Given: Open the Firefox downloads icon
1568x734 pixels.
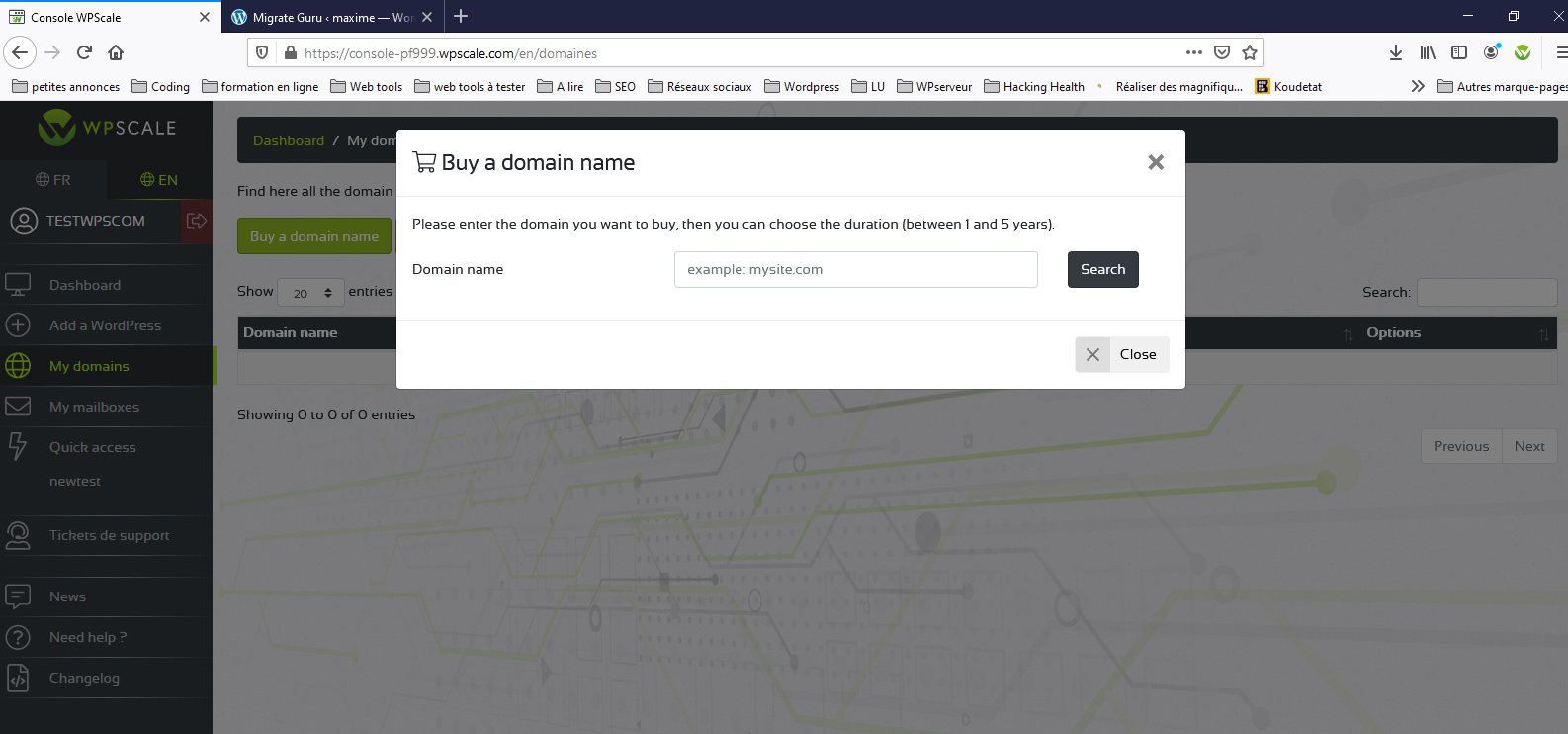Looking at the screenshot, I should [1395, 52].
